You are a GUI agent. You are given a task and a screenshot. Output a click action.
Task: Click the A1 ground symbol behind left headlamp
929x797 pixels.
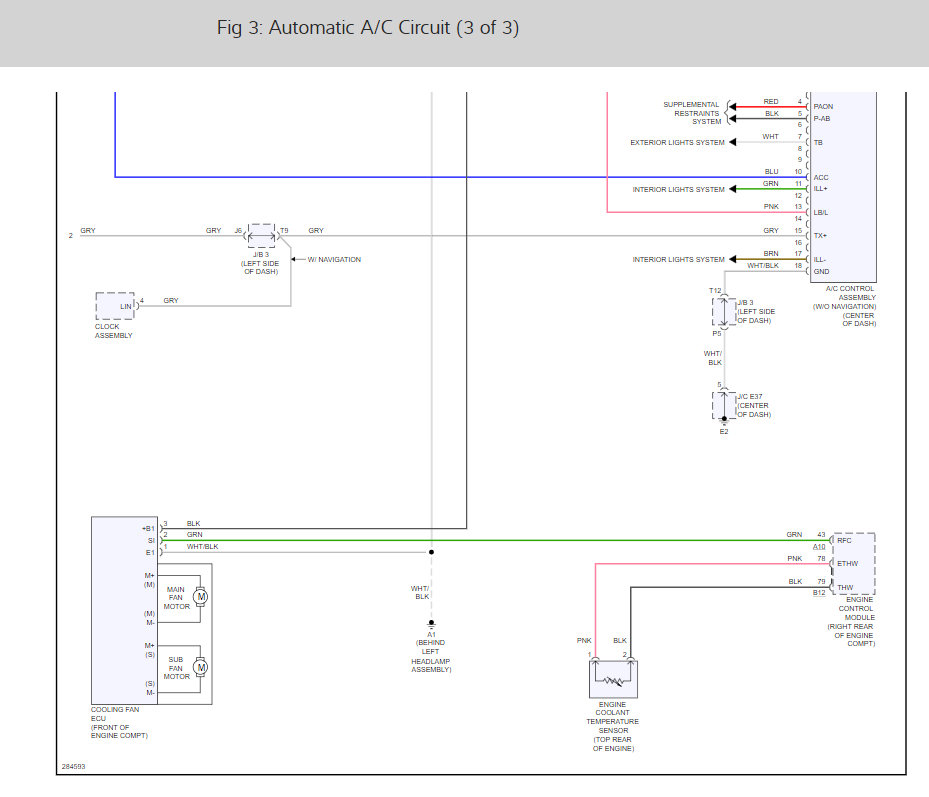(x=431, y=625)
